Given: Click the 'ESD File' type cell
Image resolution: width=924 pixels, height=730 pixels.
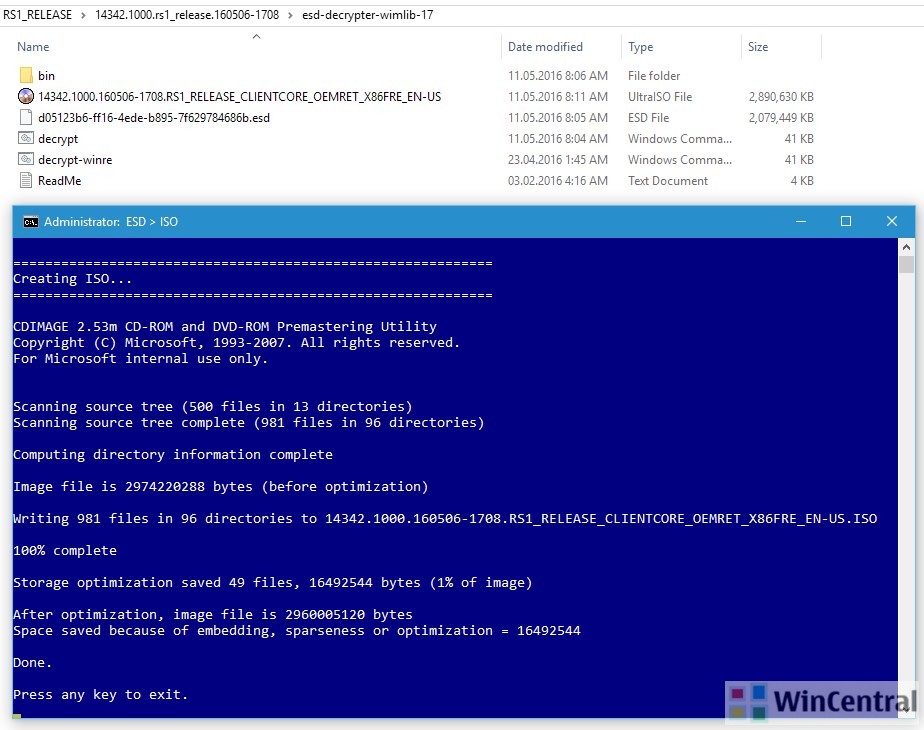Looking at the screenshot, I should coord(648,118).
